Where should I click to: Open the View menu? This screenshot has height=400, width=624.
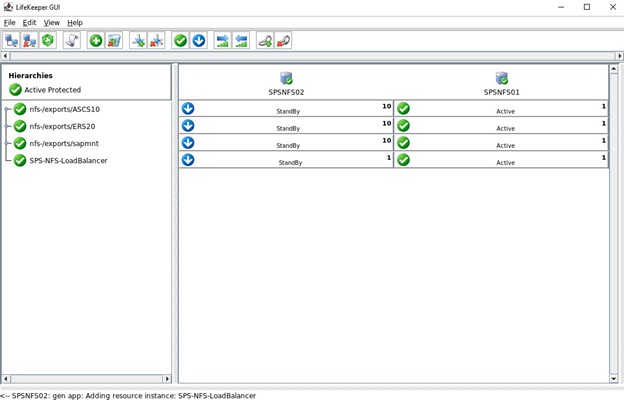click(52, 23)
